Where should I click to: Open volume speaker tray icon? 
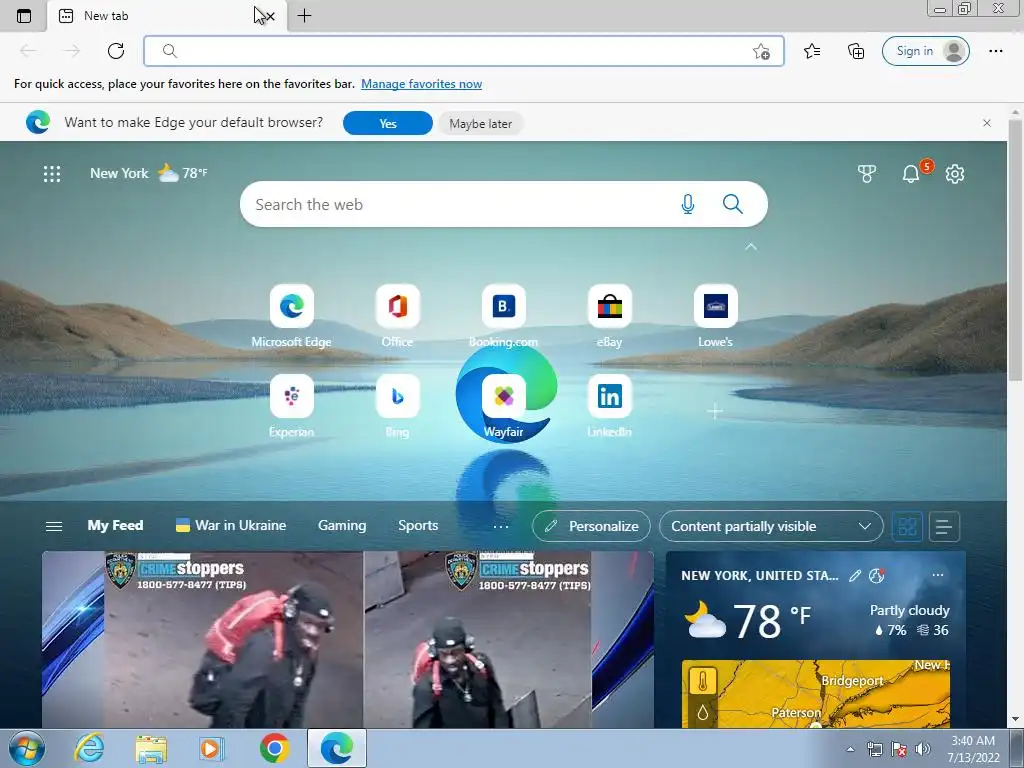[922, 749]
